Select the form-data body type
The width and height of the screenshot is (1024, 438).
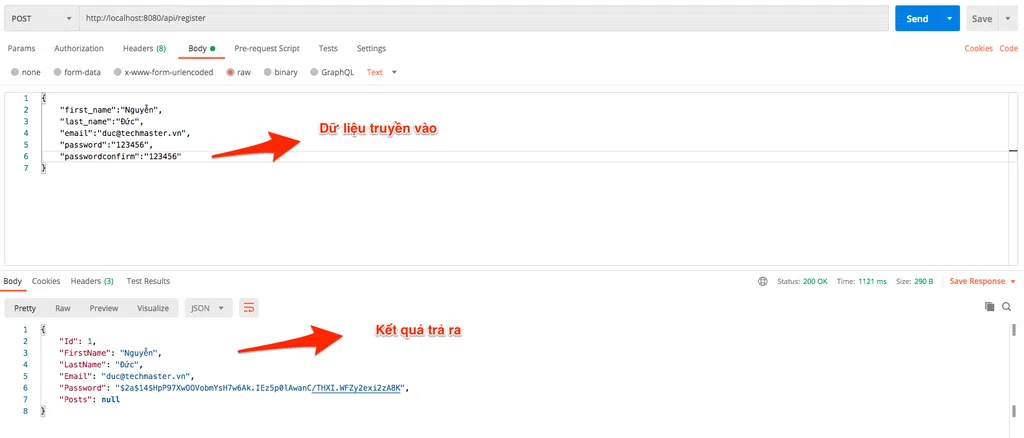[77, 72]
